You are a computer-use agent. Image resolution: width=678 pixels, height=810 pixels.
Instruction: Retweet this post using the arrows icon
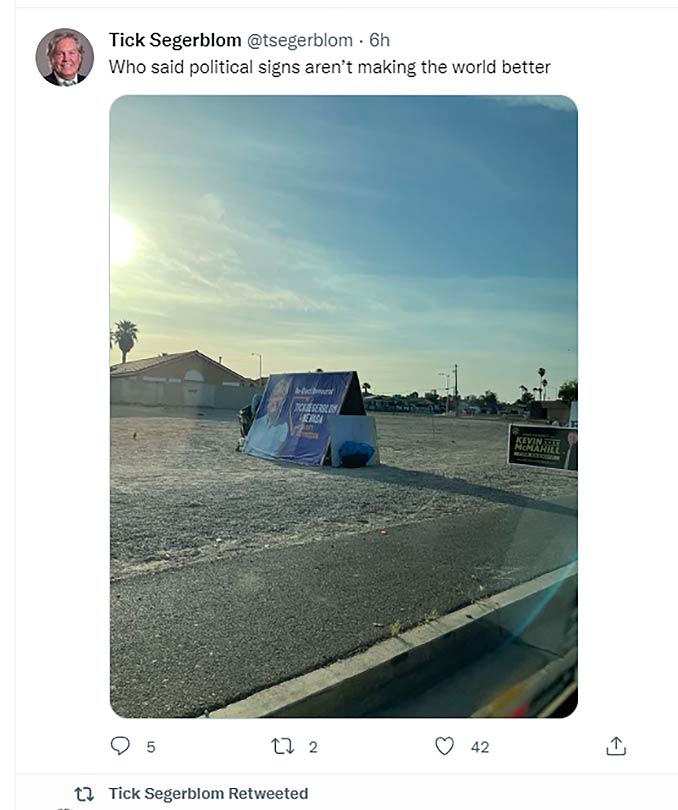(283, 746)
